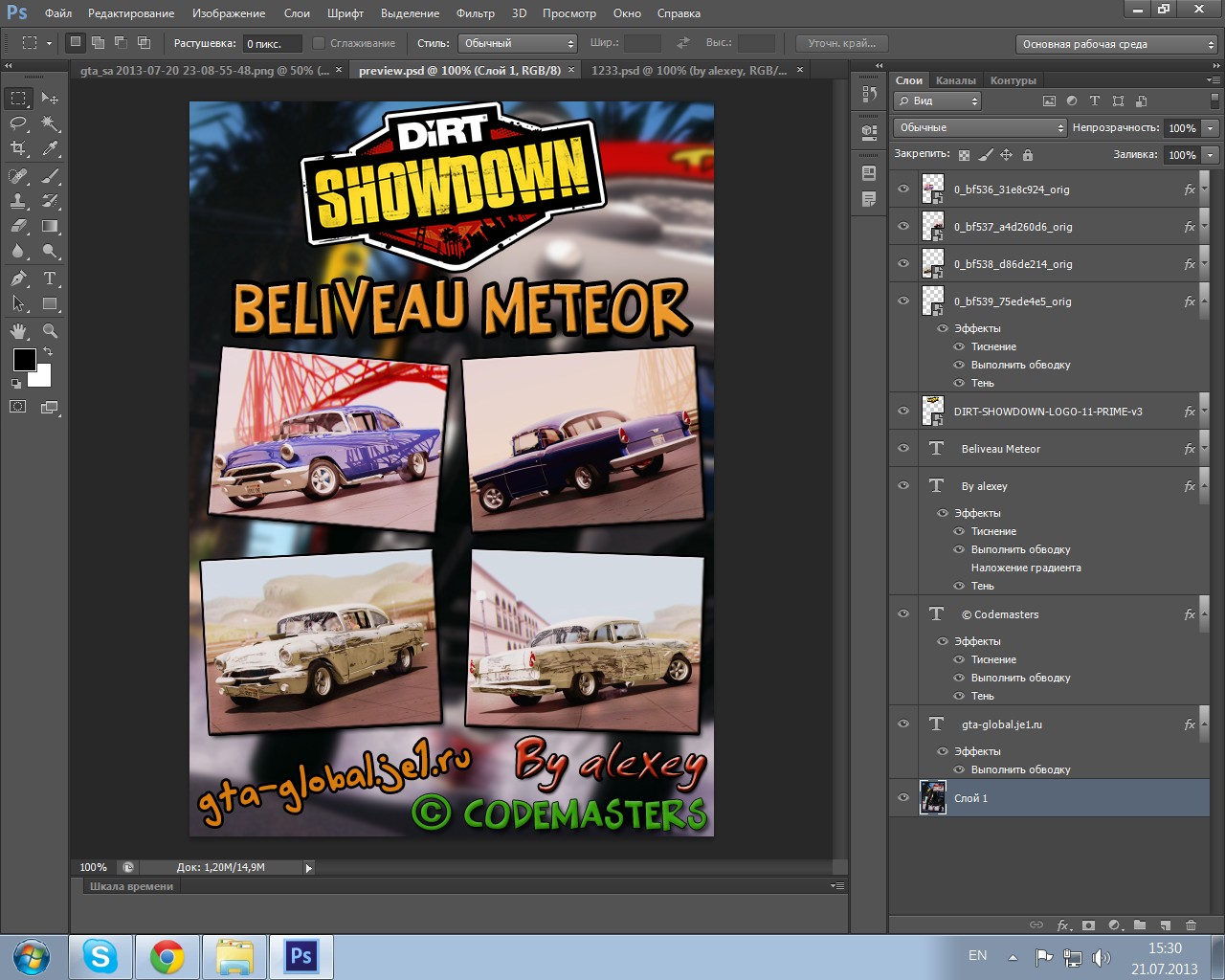1225x980 pixels.
Task: Click the Шкала времени panel label
Action: point(131,886)
